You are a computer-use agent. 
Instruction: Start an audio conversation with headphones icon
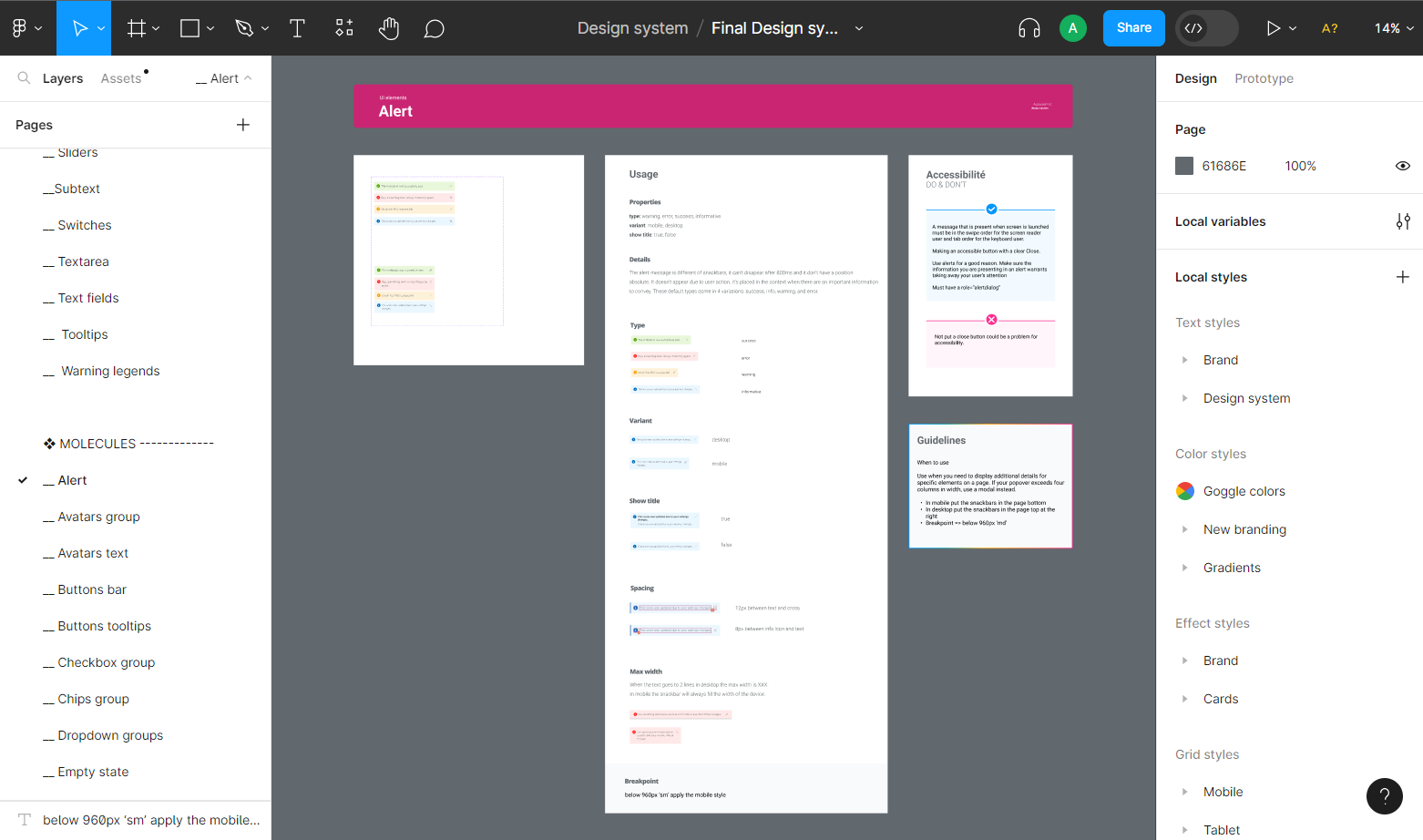(1029, 28)
